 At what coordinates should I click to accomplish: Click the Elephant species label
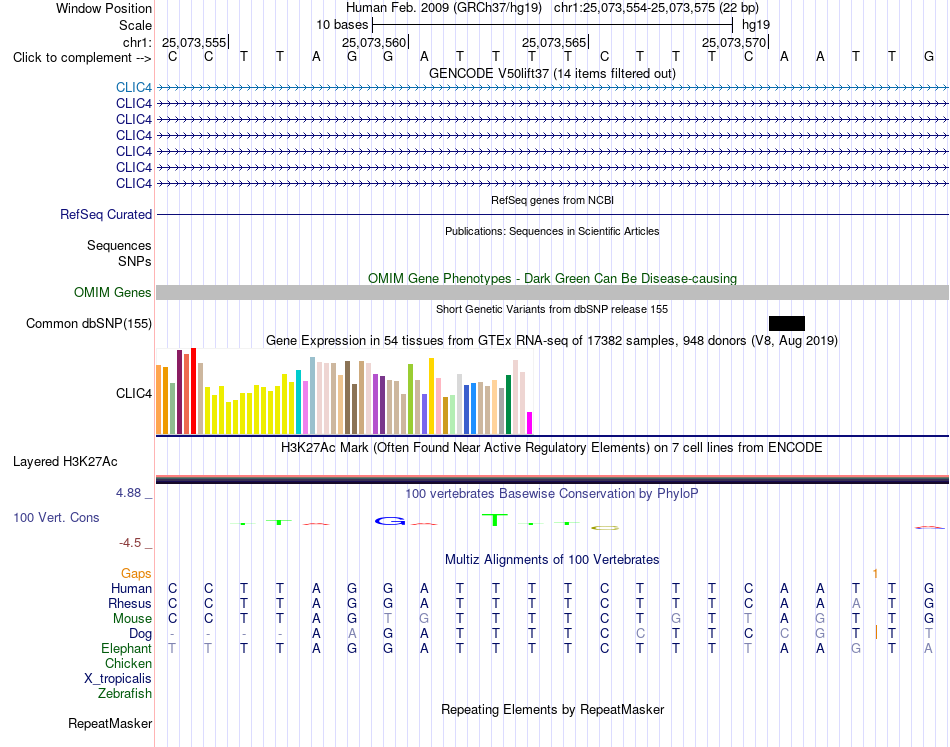(x=127, y=649)
